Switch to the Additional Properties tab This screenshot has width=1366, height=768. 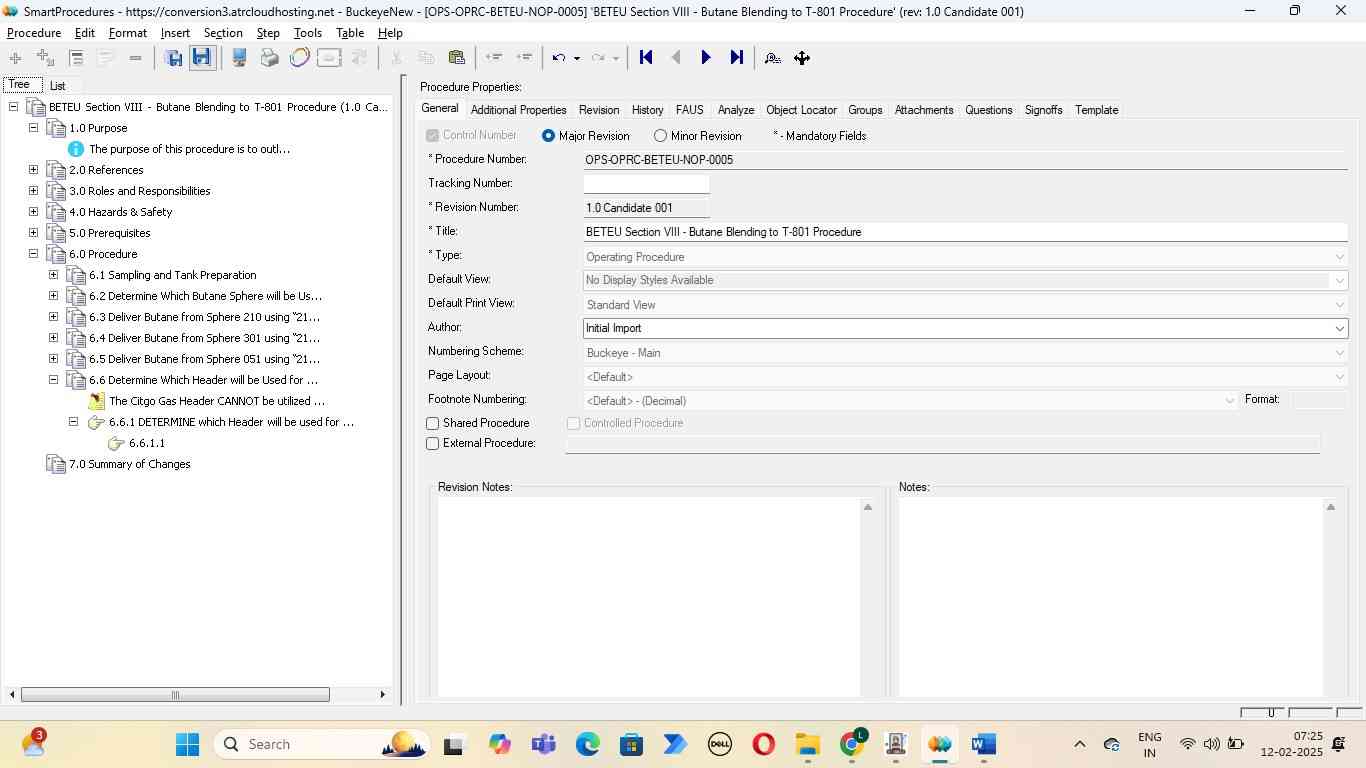(x=518, y=110)
